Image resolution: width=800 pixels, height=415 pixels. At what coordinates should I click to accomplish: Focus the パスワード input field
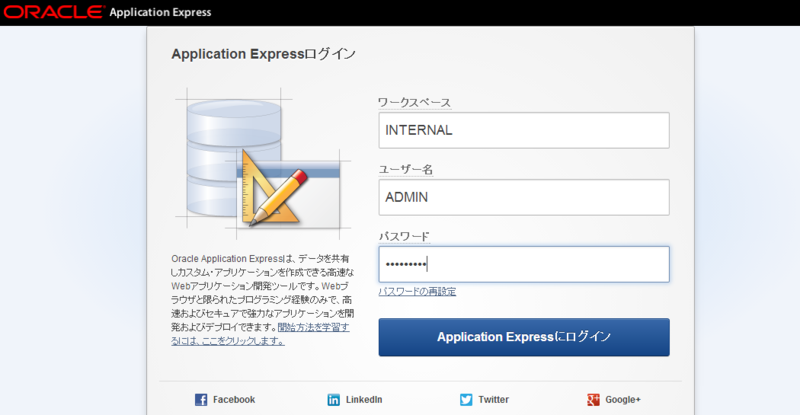[524, 264]
